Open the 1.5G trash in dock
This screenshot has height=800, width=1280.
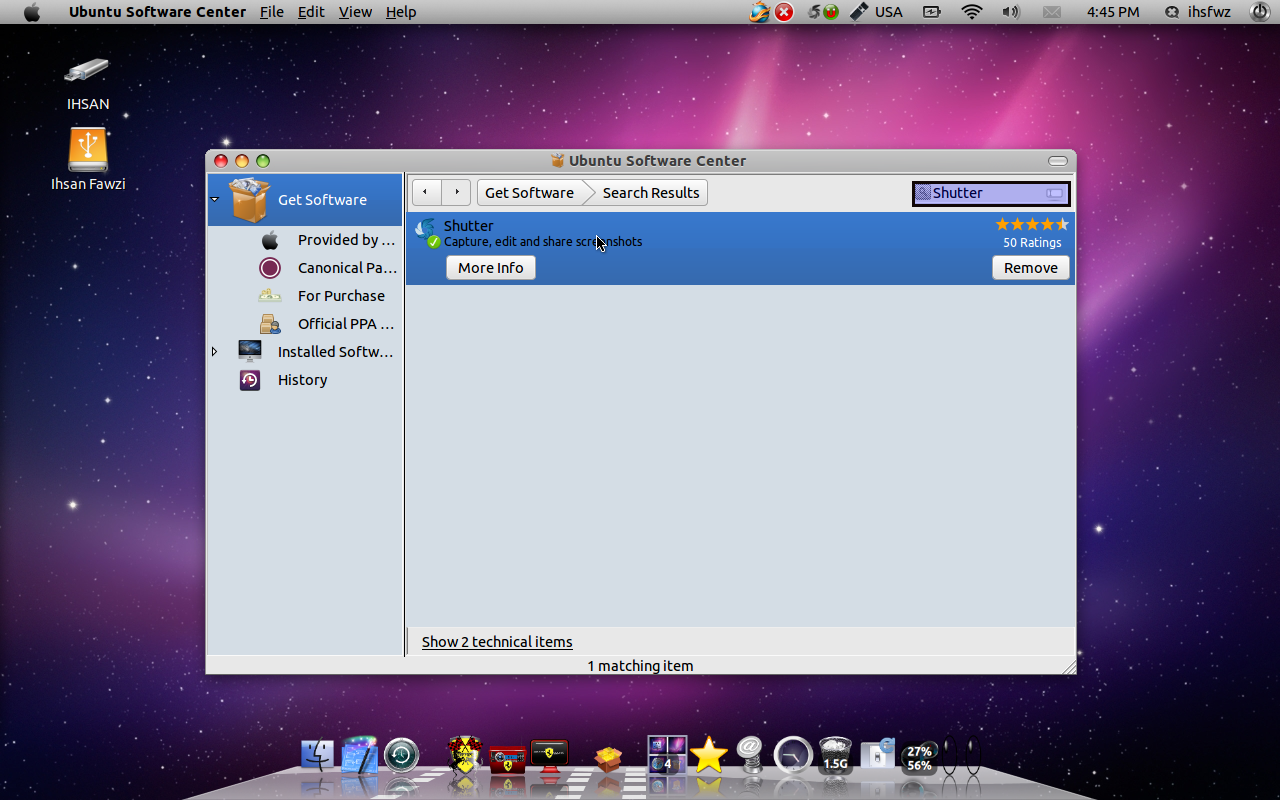pyautogui.click(x=835, y=755)
